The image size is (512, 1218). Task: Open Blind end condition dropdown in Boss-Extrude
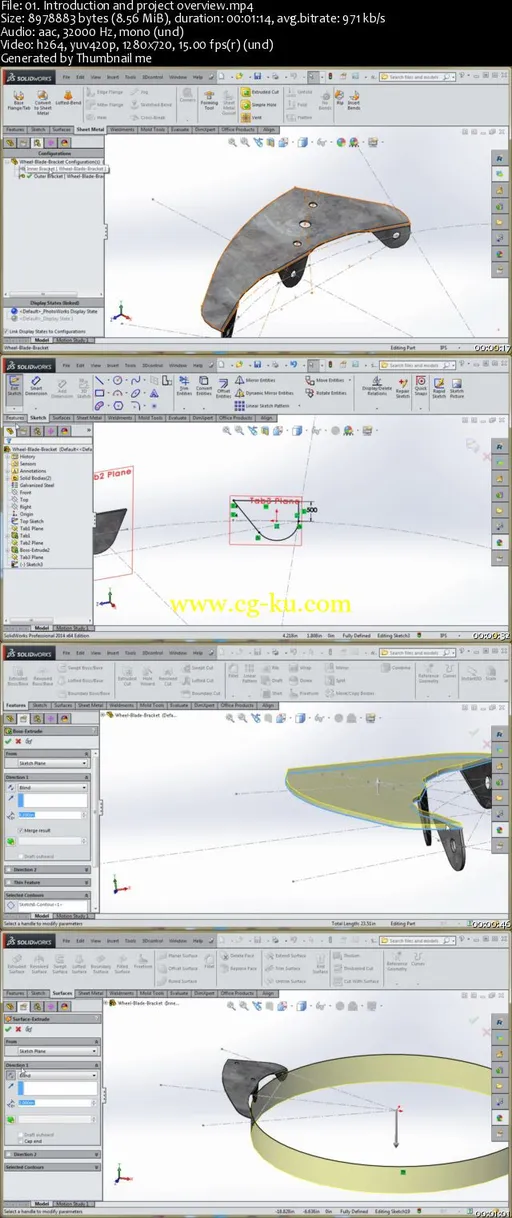[52, 787]
